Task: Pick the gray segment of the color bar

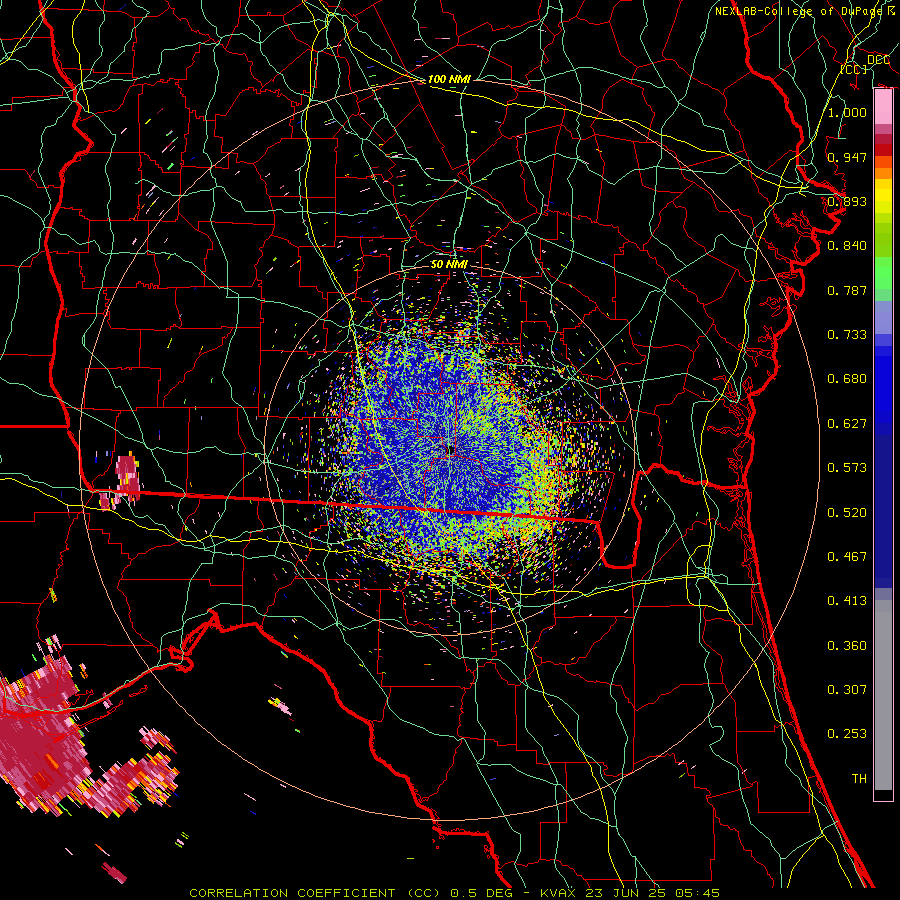Action: click(883, 697)
